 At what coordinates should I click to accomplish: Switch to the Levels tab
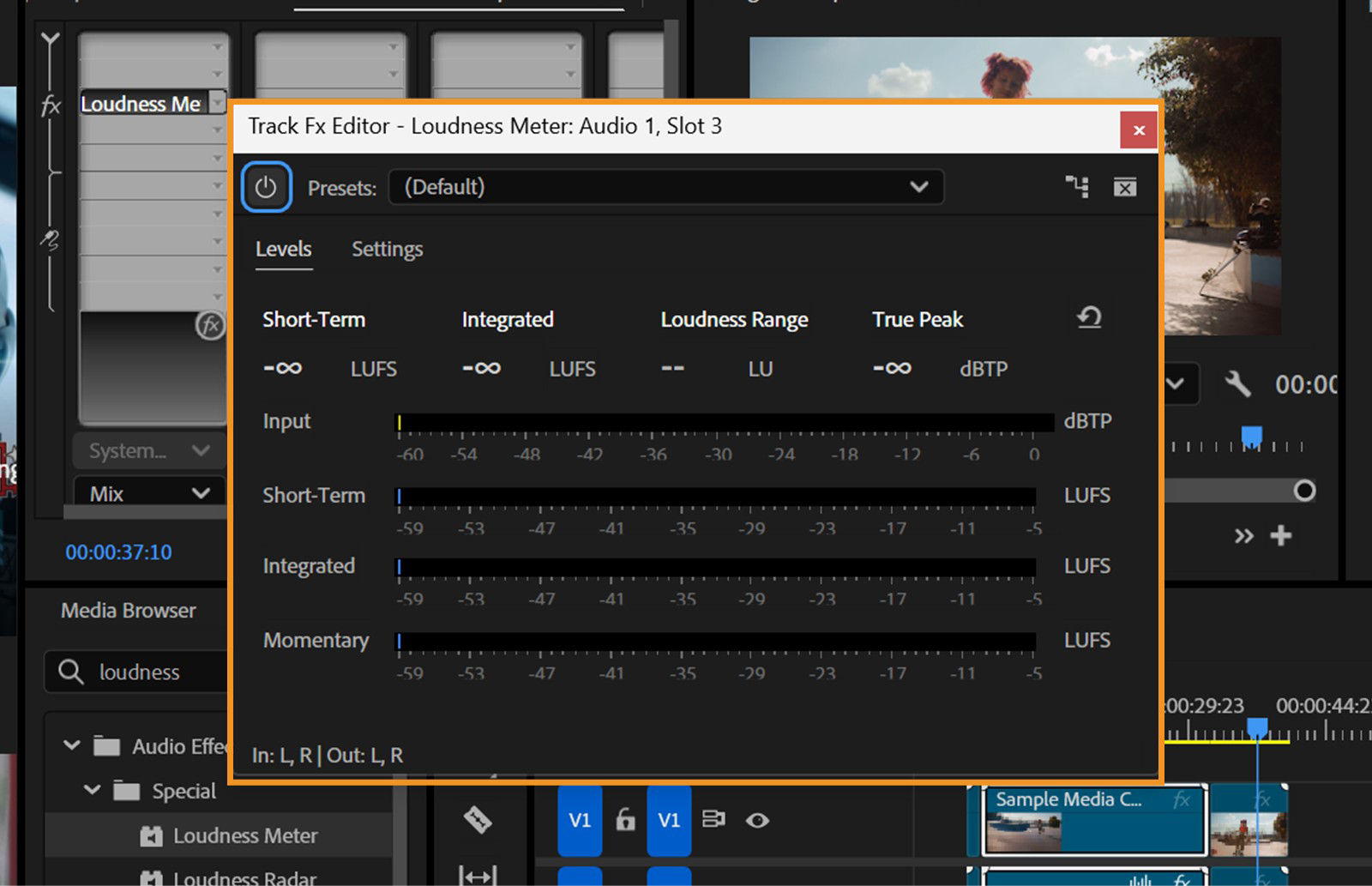pos(283,250)
